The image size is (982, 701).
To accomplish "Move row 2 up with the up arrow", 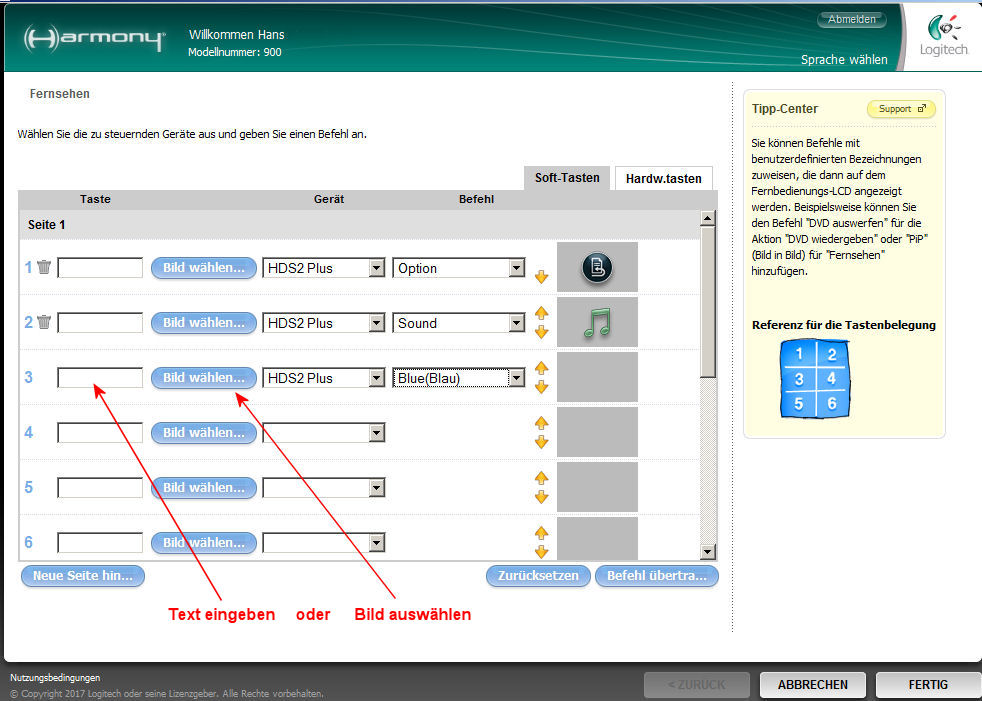I will coord(542,314).
